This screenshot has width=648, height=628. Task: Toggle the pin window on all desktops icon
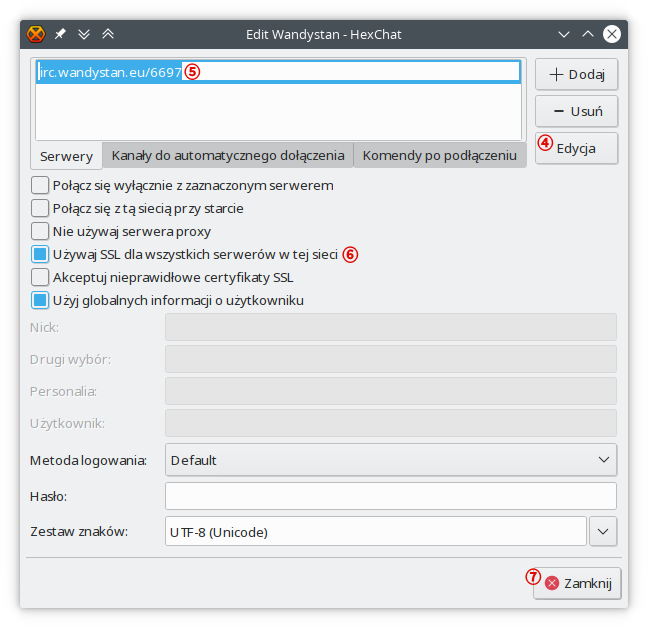click(x=60, y=34)
